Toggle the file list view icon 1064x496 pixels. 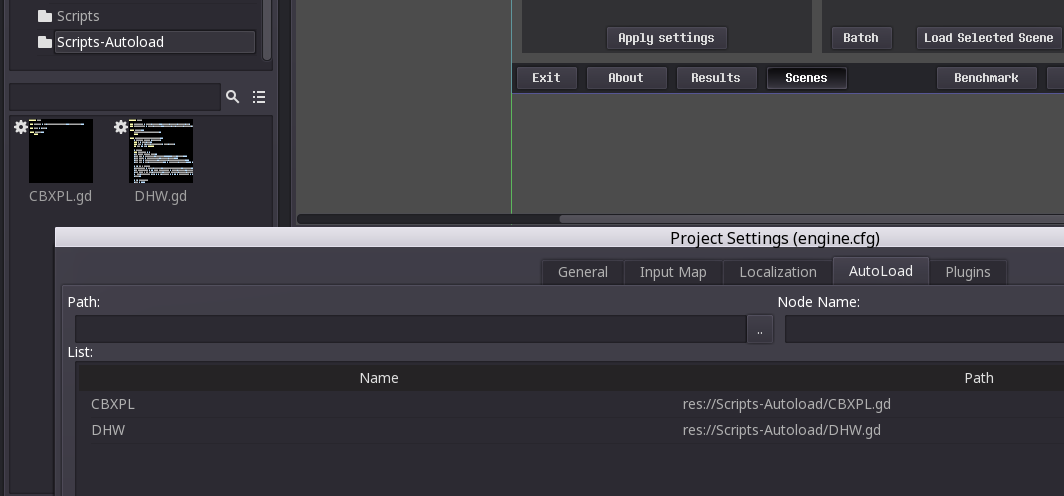pyautogui.click(x=259, y=97)
